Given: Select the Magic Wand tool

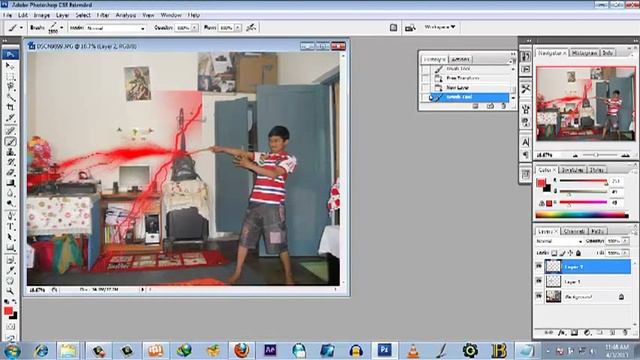Looking at the screenshot, I should [10, 97].
